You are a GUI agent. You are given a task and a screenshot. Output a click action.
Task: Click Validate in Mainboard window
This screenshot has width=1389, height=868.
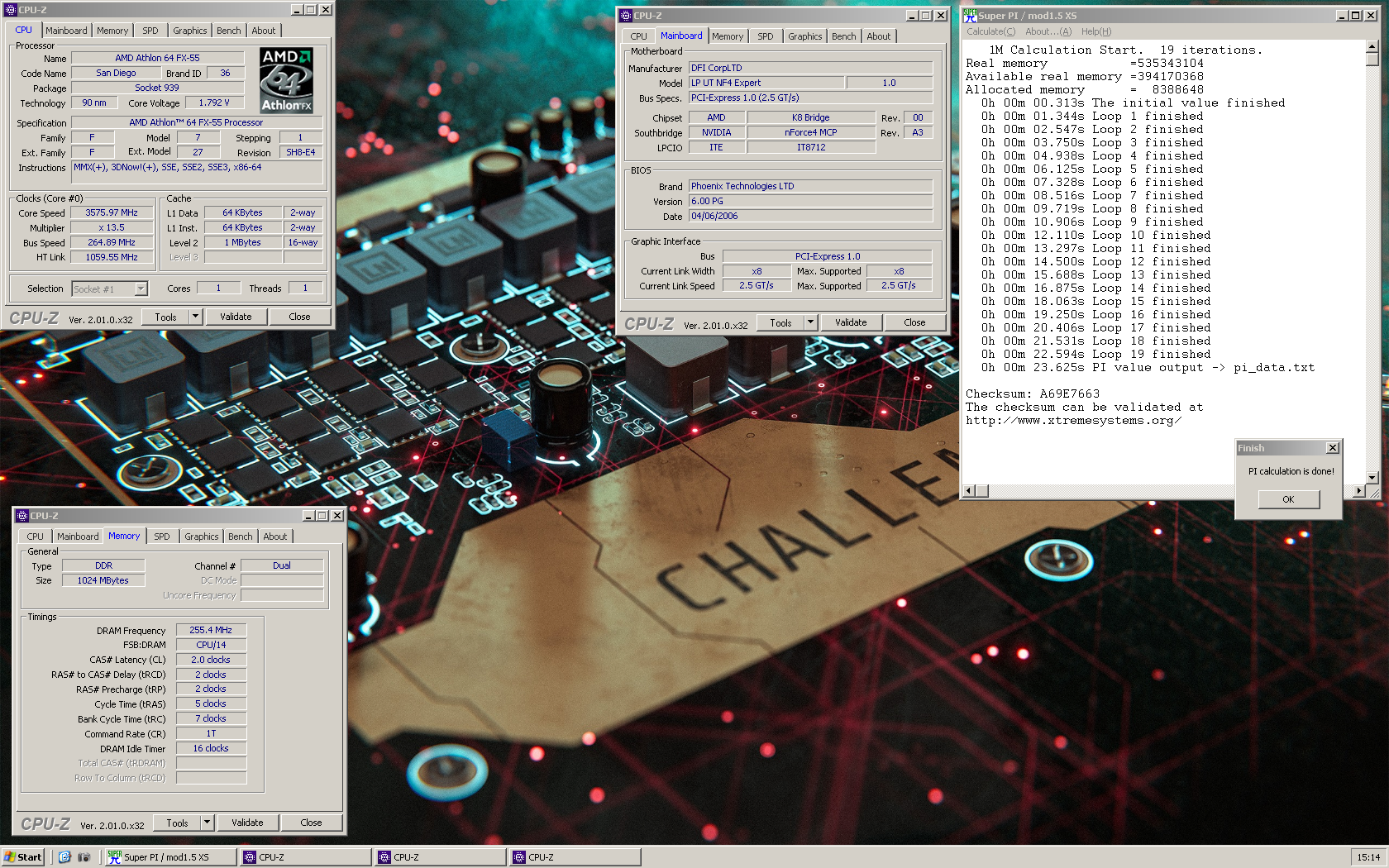pos(851,322)
